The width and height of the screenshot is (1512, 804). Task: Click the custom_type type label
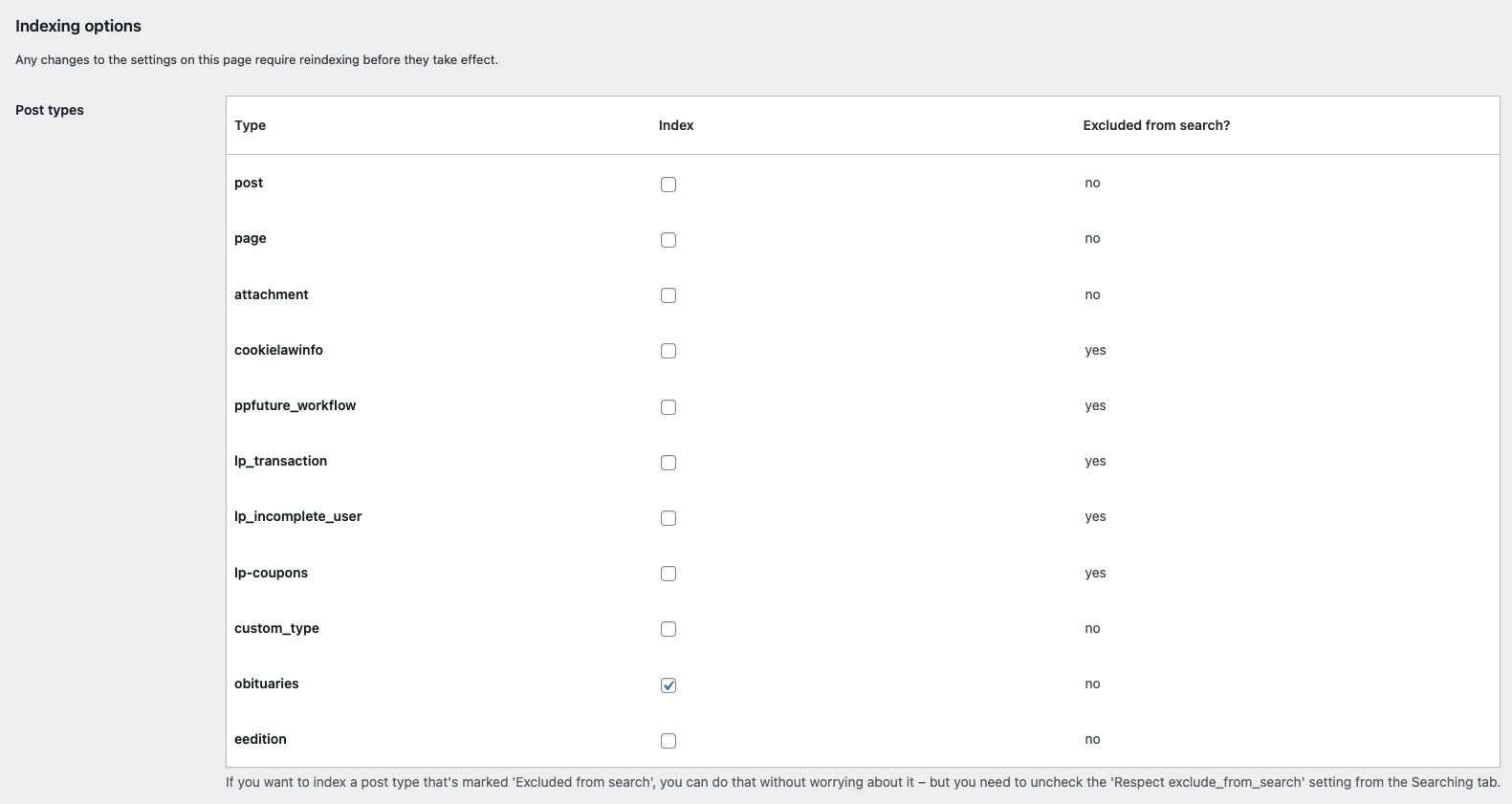276,628
